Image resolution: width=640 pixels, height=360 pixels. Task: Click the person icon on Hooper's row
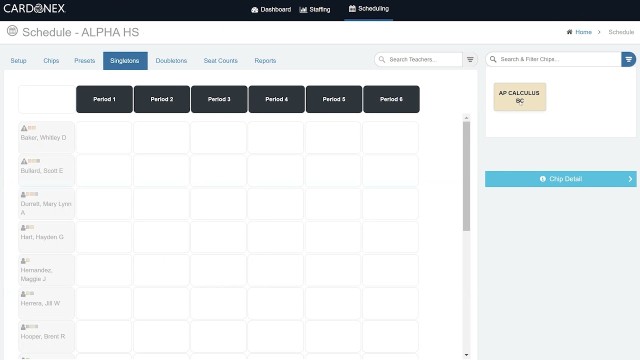(x=23, y=327)
